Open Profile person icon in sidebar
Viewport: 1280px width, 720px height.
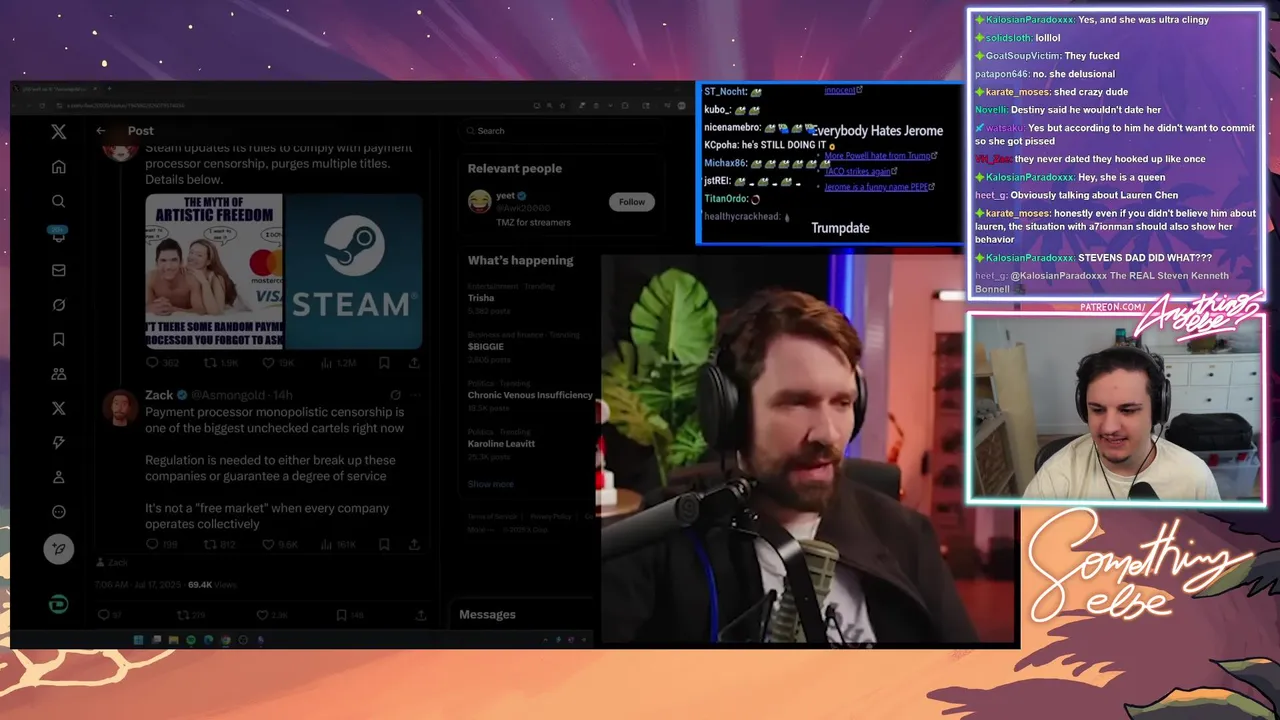click(58, 477)
